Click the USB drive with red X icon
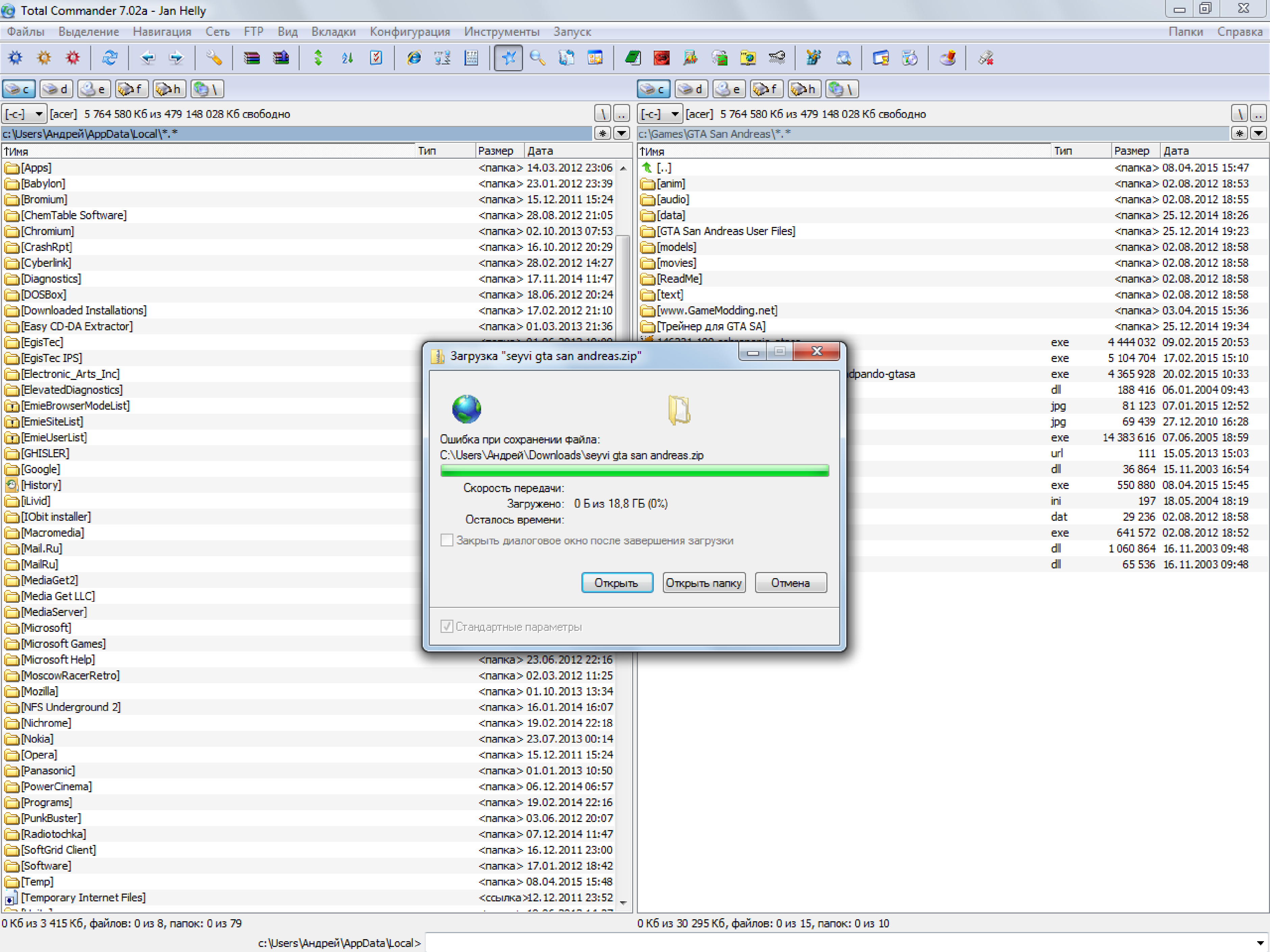The width and height of the screenshot is (1270, 952). tap(987, 58)
